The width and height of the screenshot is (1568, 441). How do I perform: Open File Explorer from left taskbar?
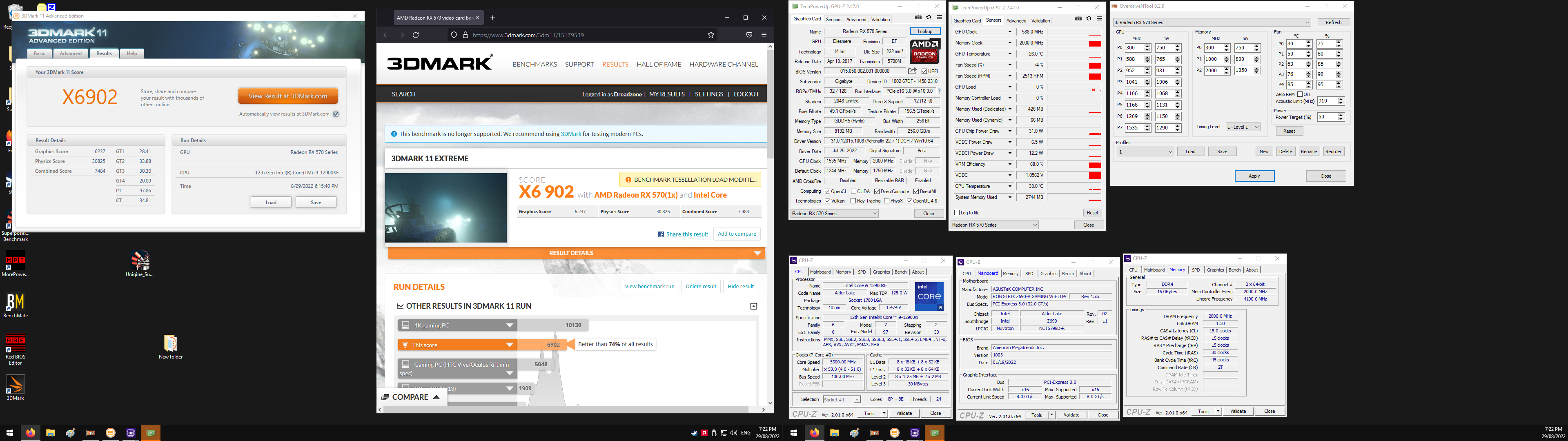(51, 432)
